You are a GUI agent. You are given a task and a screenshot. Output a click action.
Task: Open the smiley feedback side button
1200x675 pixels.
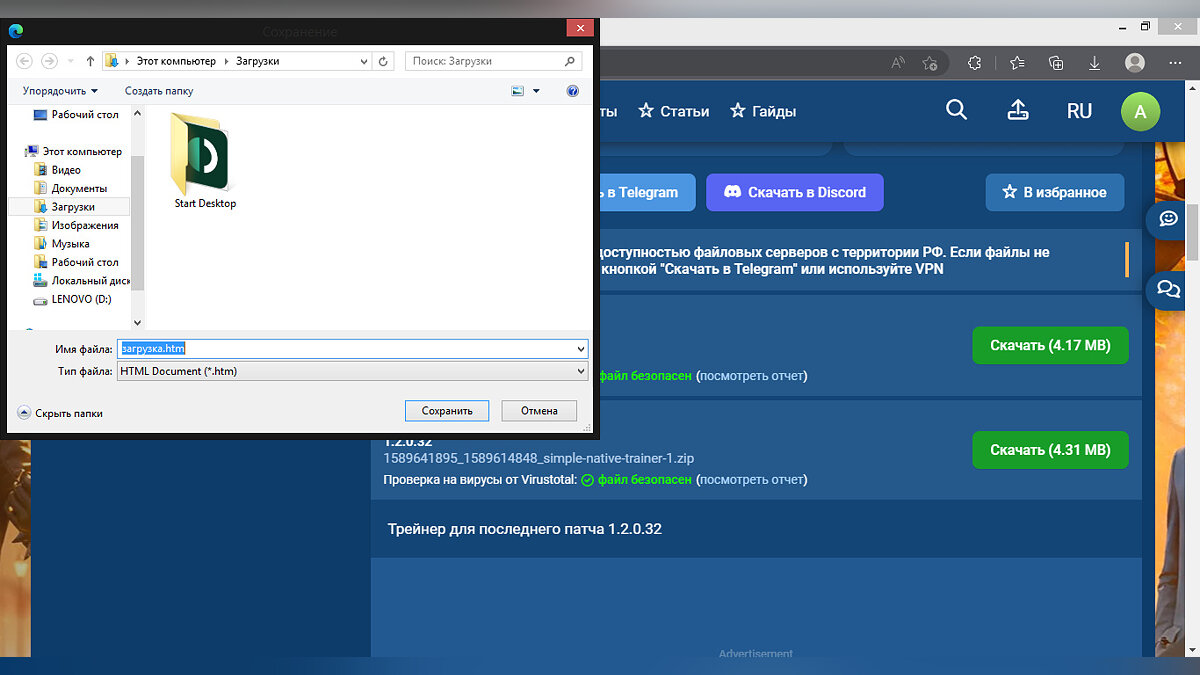coord(1167,219)
